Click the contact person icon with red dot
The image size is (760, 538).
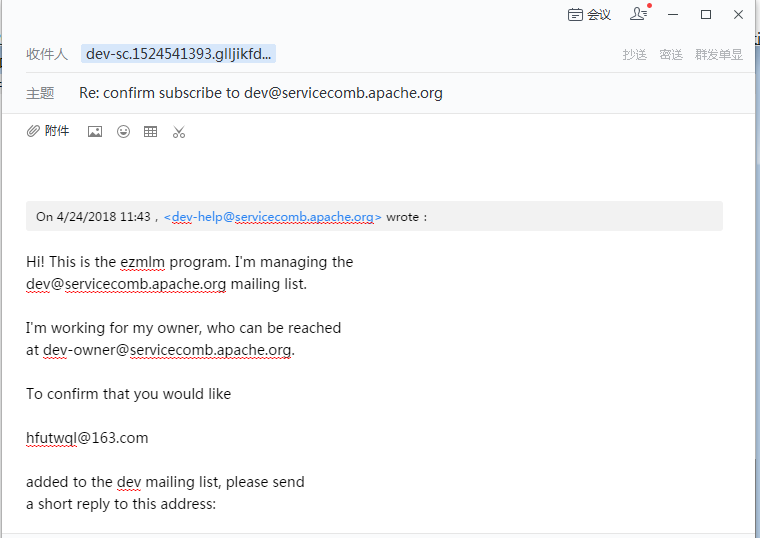(x=639, y=14)
